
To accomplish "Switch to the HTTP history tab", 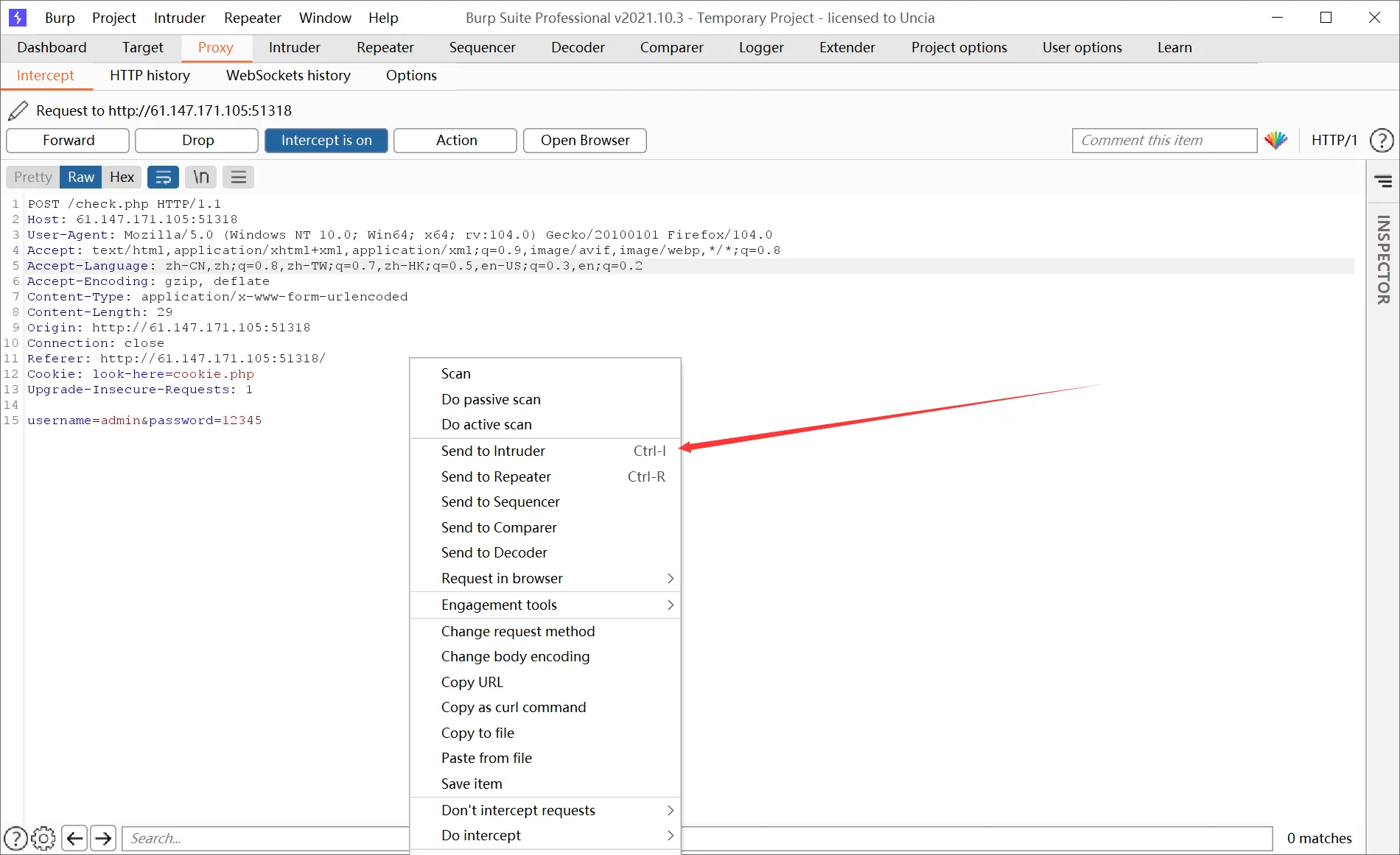I will (x=150, y=75).
